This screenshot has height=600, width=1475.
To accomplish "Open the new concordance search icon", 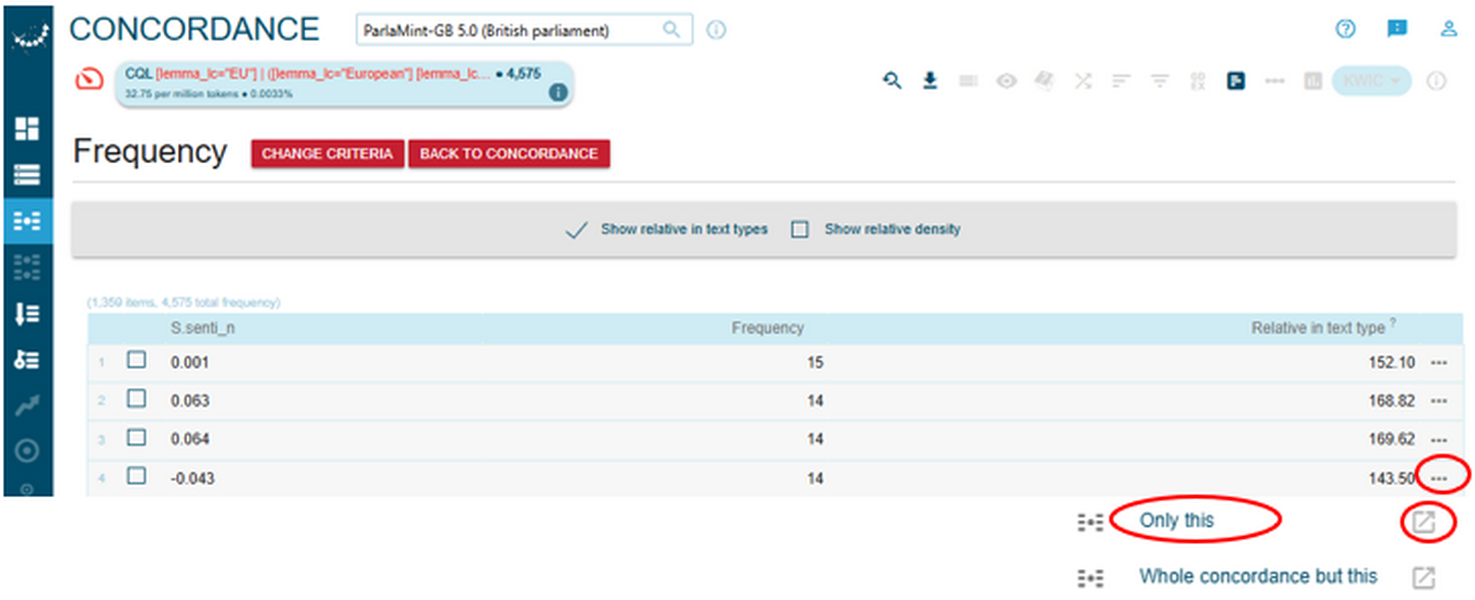I will 892,81.
